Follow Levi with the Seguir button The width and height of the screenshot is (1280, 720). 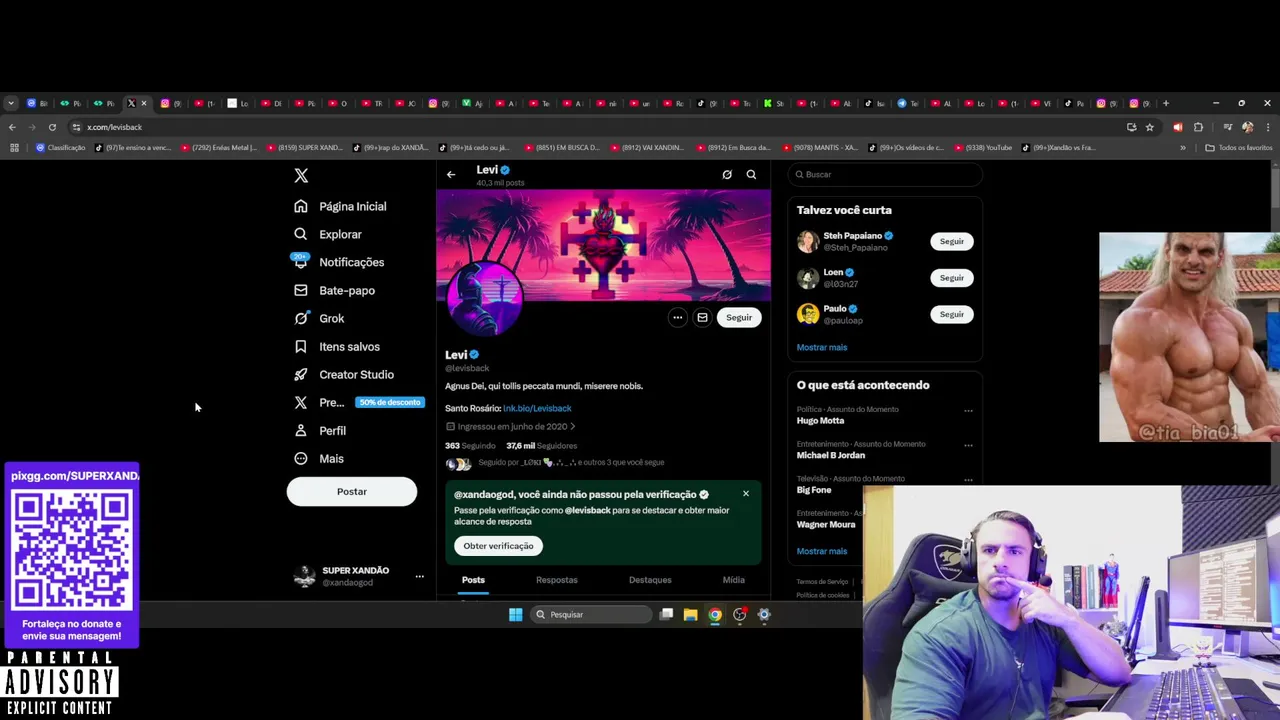point(739,317)
